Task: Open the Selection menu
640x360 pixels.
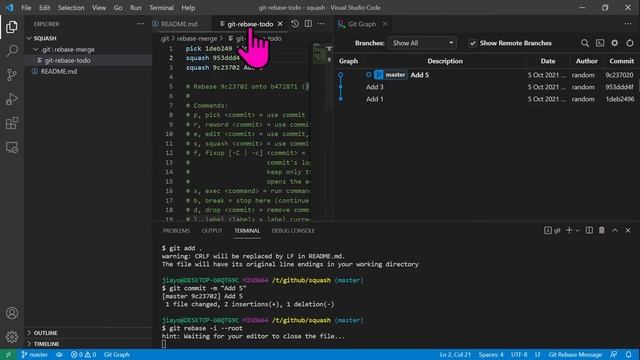Action: coord(71,8)
